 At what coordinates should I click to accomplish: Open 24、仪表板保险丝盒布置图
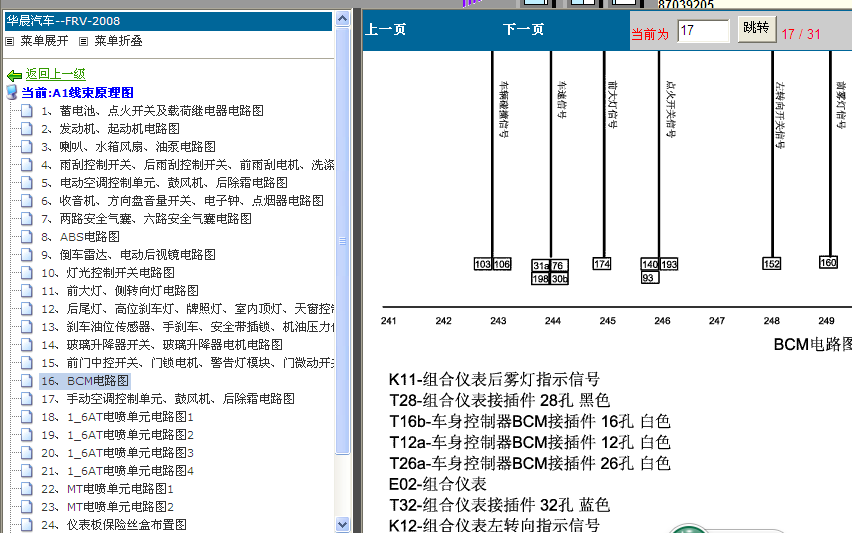[x=114, y=524]
